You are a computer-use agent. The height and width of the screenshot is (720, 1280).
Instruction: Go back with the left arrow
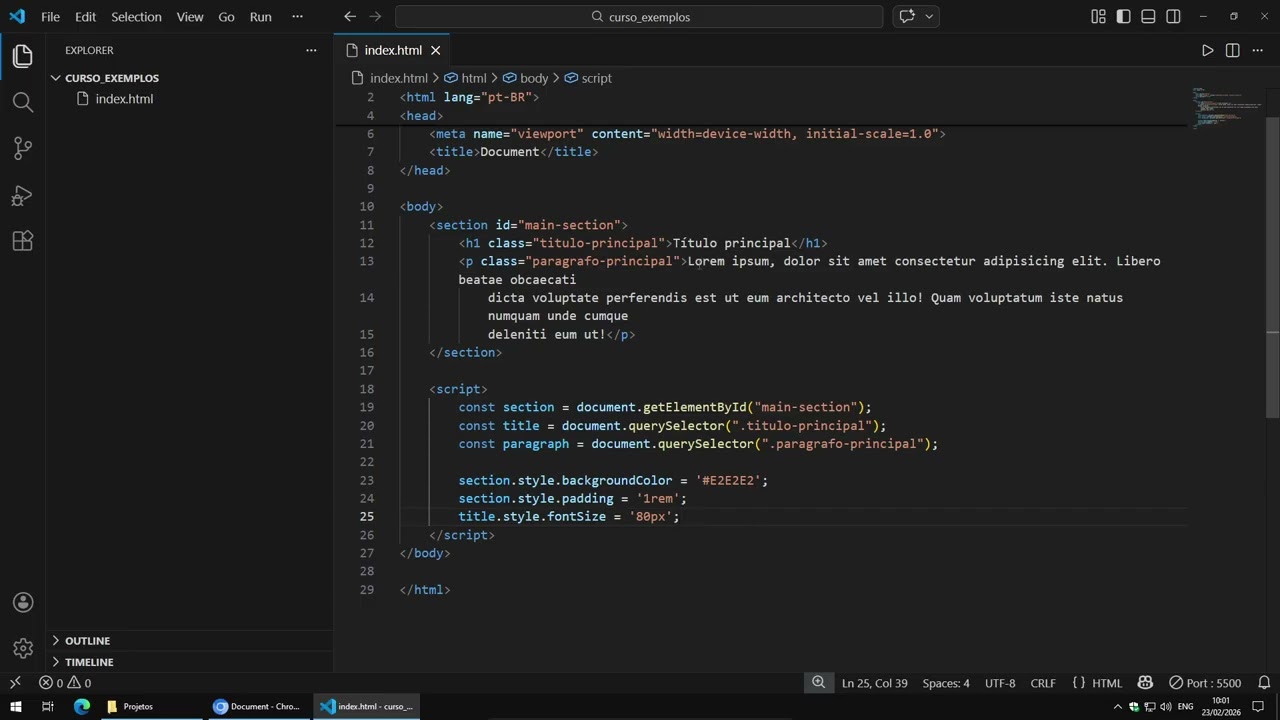click(349, 16)
